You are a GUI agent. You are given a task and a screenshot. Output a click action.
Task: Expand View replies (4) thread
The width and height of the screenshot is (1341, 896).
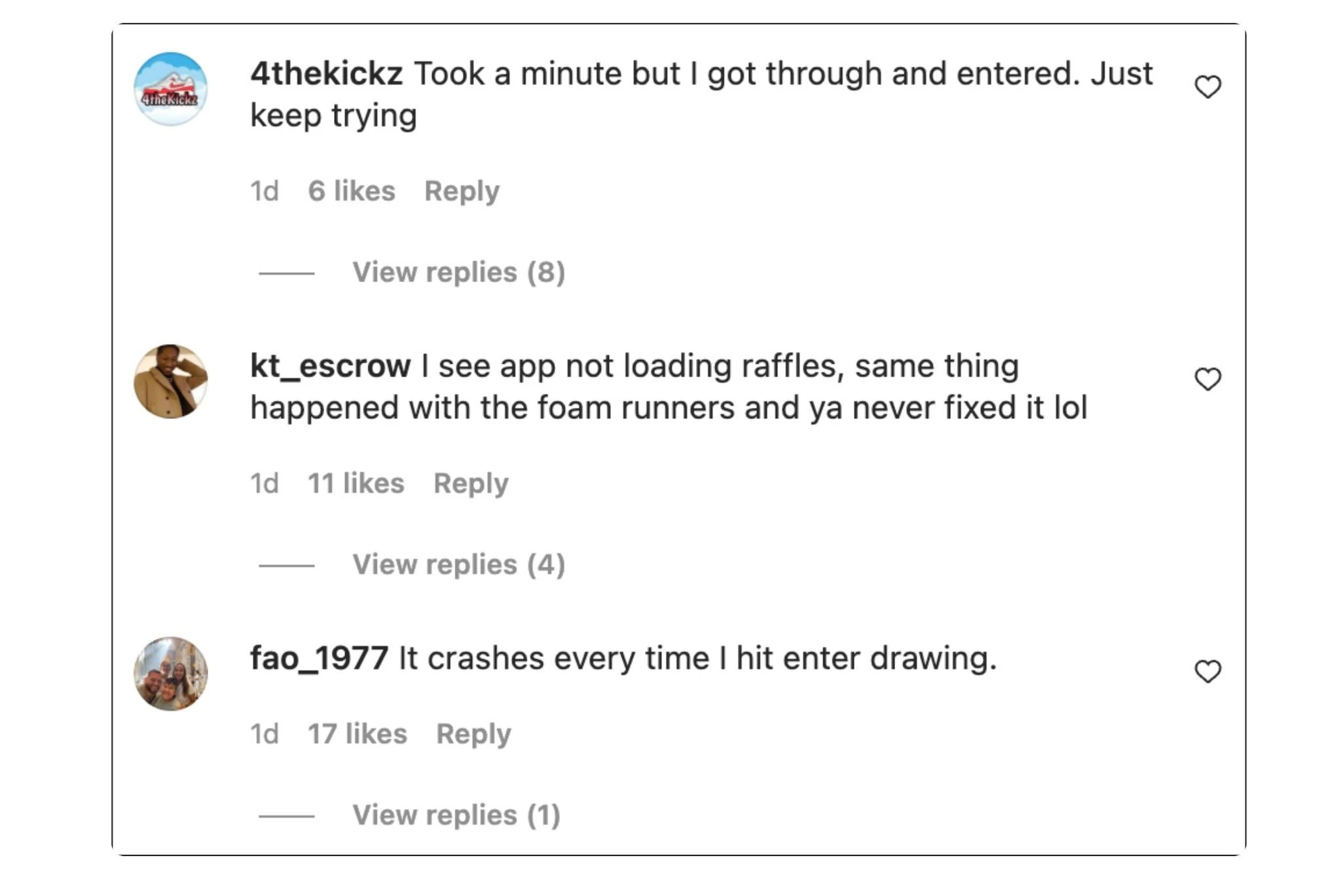(458, 565)
